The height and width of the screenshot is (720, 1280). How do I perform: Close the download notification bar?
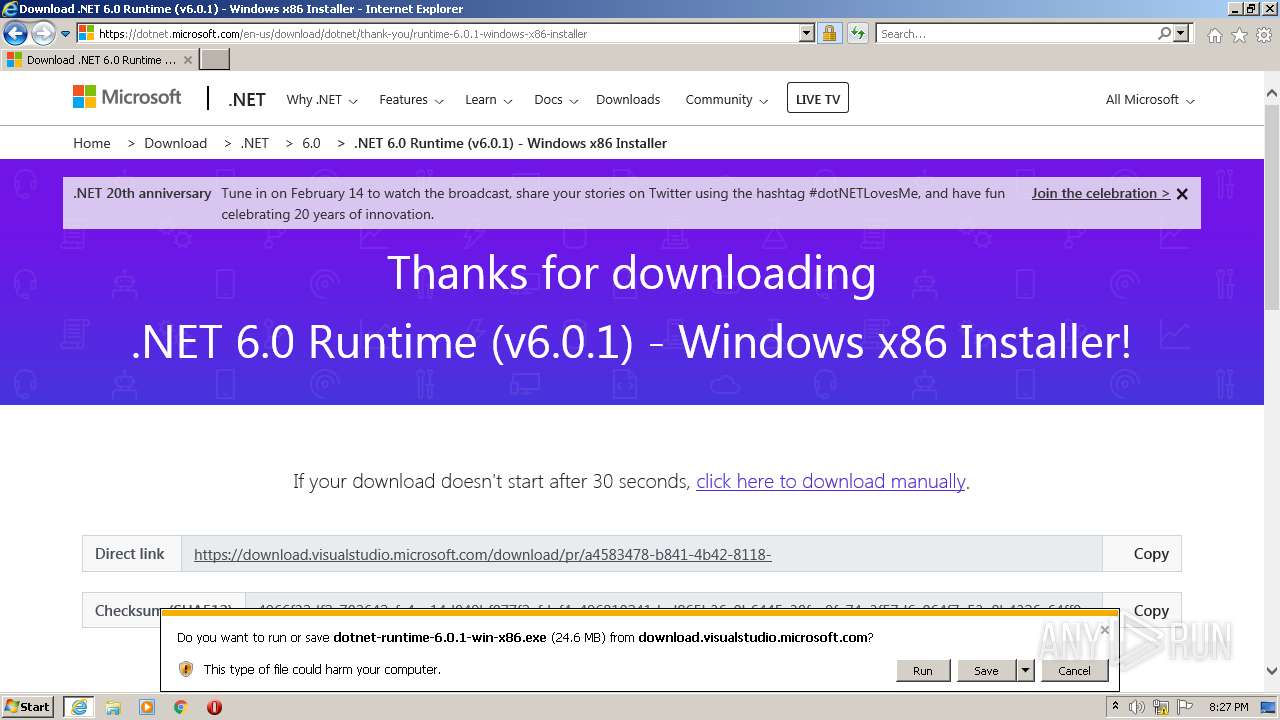[1104, 630]
